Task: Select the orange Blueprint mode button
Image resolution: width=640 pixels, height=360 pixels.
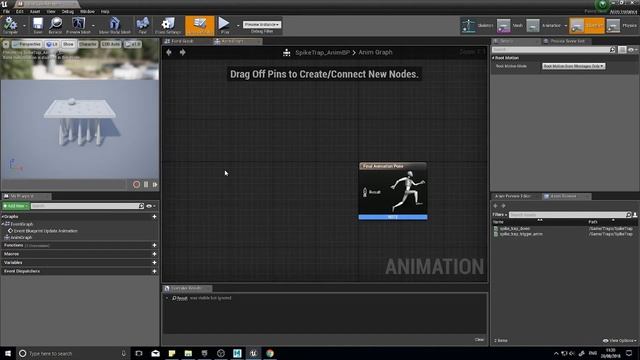Action: click(587, 25)
